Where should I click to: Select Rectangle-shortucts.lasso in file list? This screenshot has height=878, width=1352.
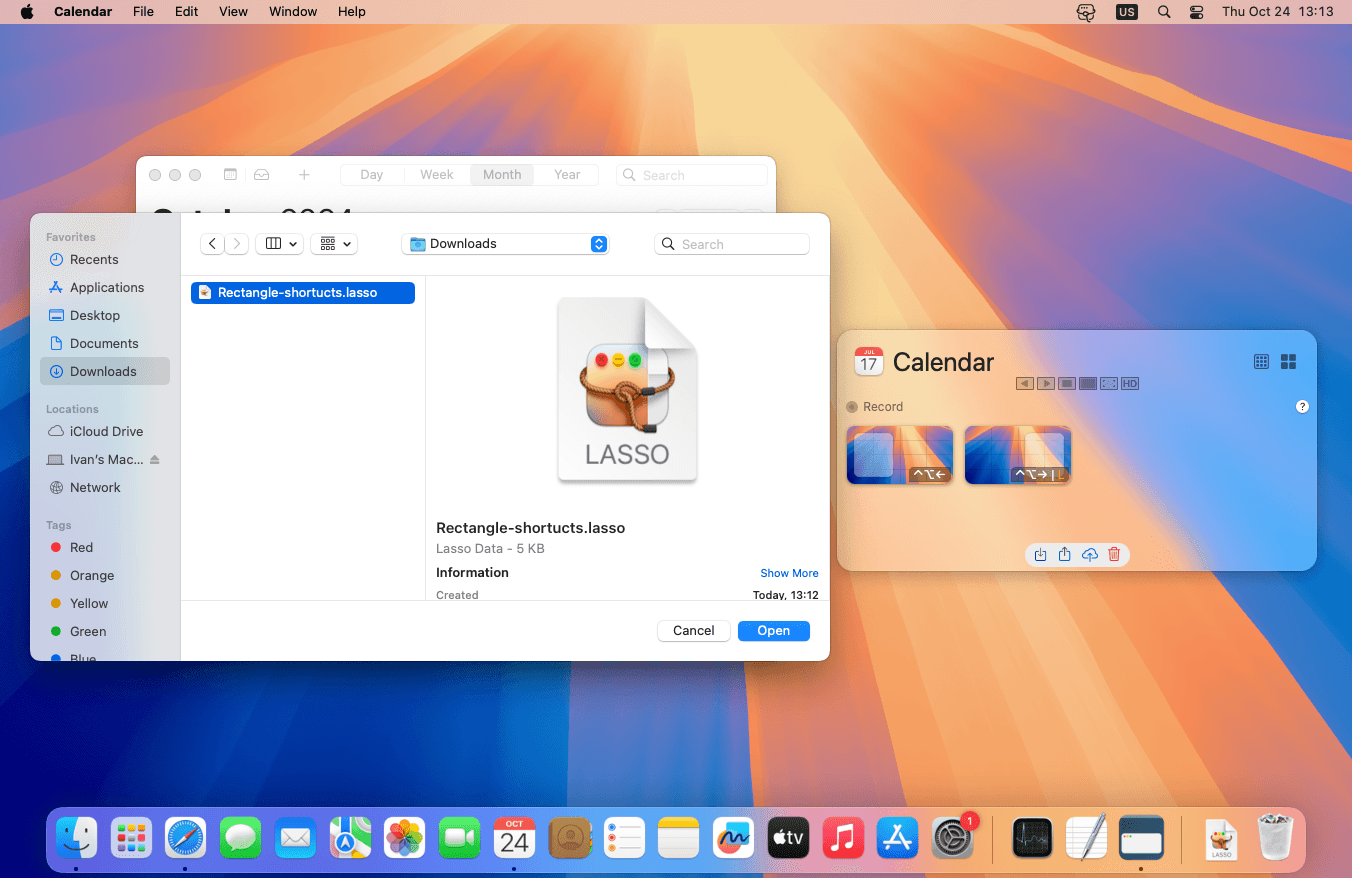pyautogui.click(x=303, y=293)
